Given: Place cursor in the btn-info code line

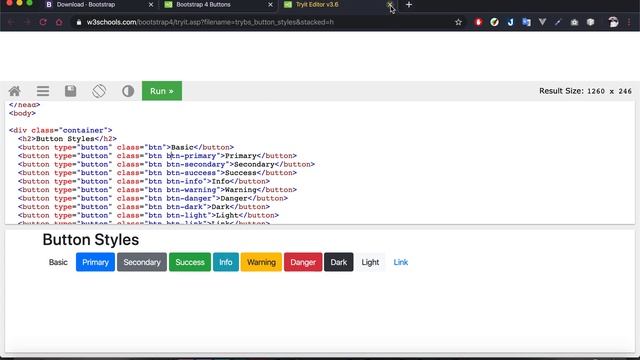Looking at the screenshot, I should pyautogui.click(x=144, y=181).
